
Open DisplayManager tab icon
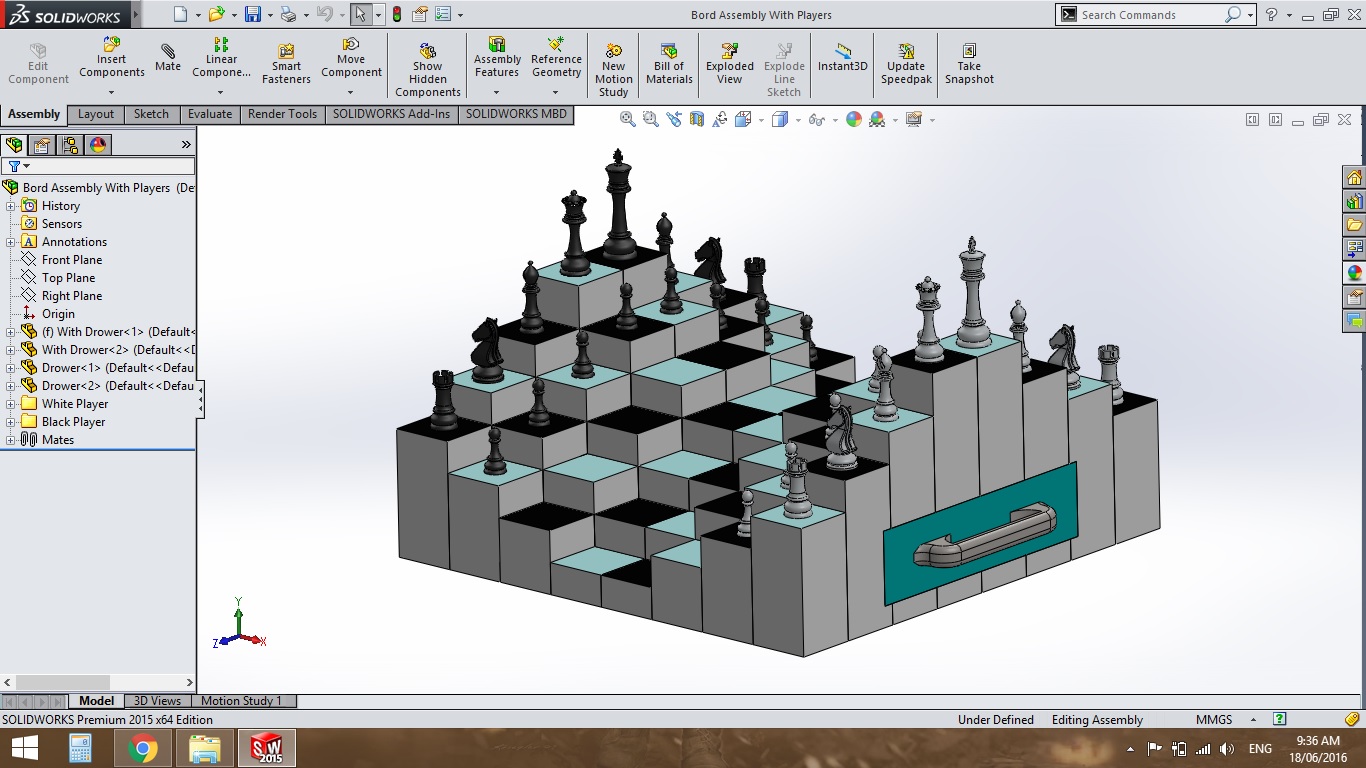click(x=97, y=145)
